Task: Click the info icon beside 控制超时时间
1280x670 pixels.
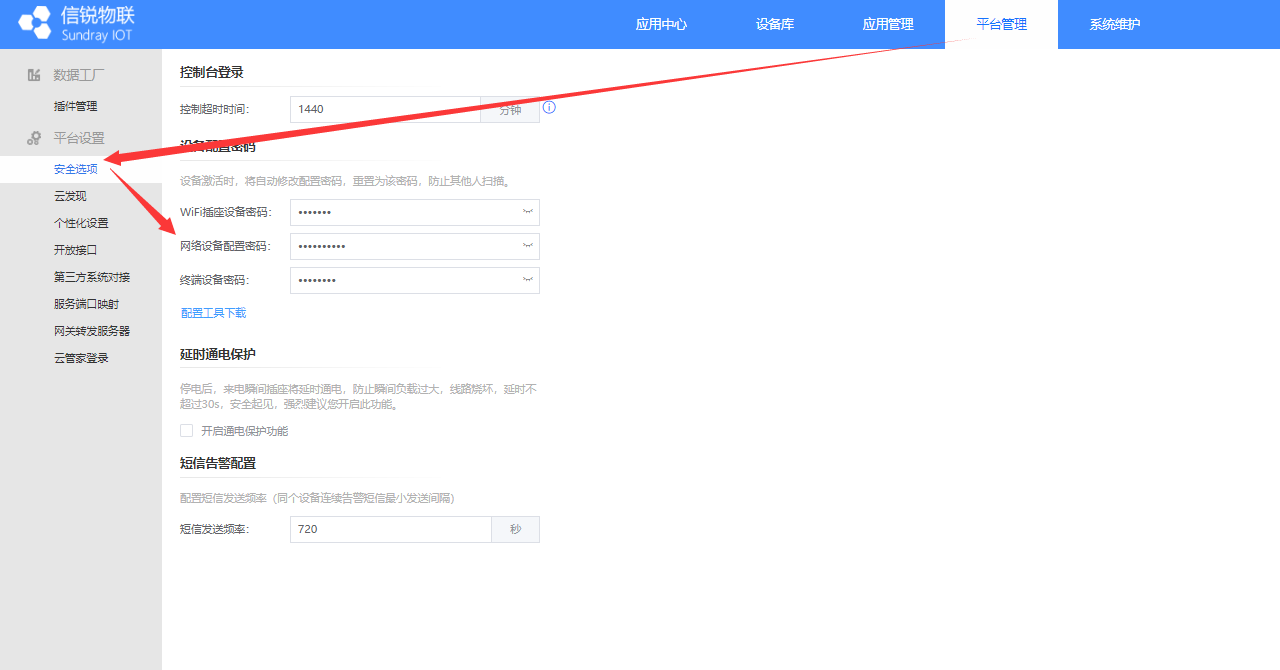Action: 549,107
